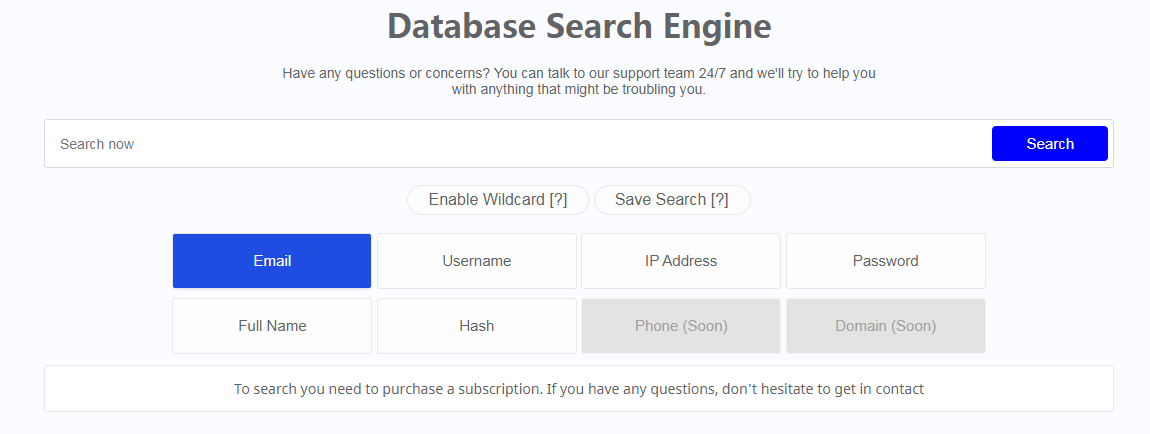Screen dimensions: 1150x434
Task: Click the blue Search button
Action: tap(1050, 144)
